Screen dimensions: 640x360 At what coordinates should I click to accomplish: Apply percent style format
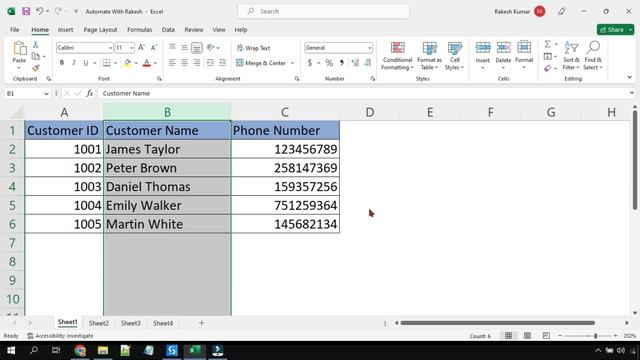point(329,63)
